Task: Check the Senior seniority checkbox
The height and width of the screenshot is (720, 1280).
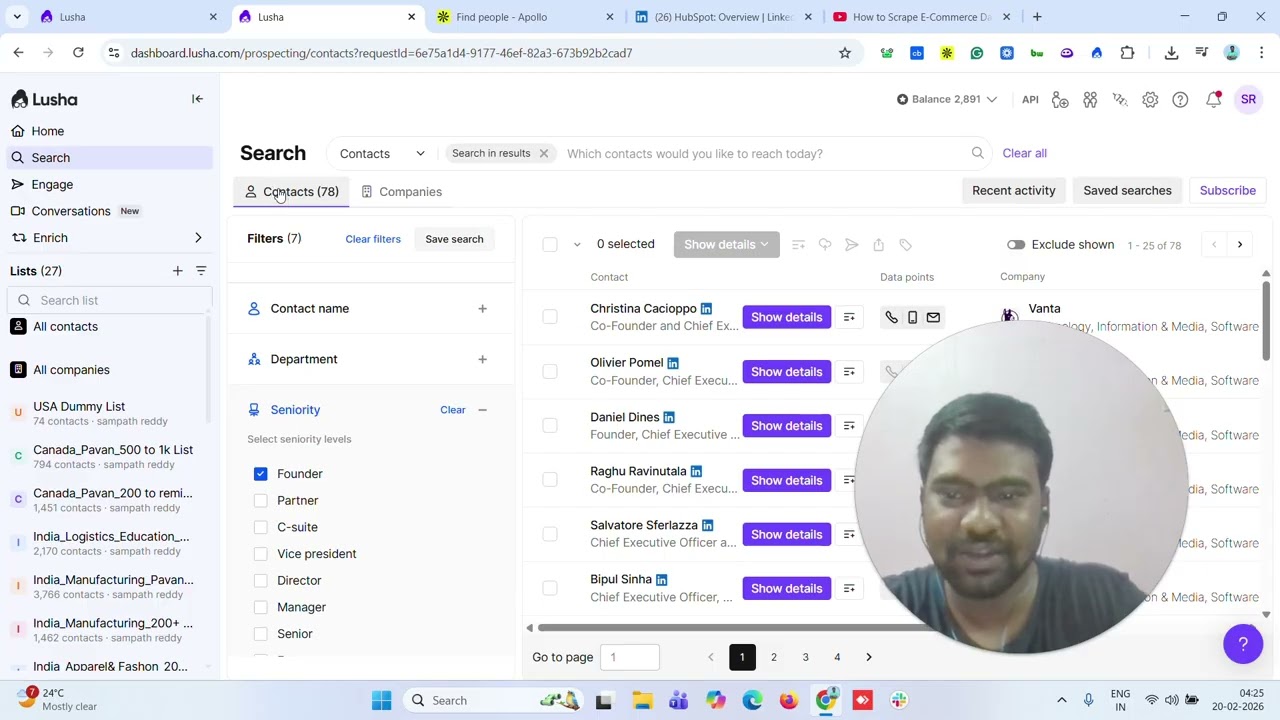Action: [x=260, y=634]
